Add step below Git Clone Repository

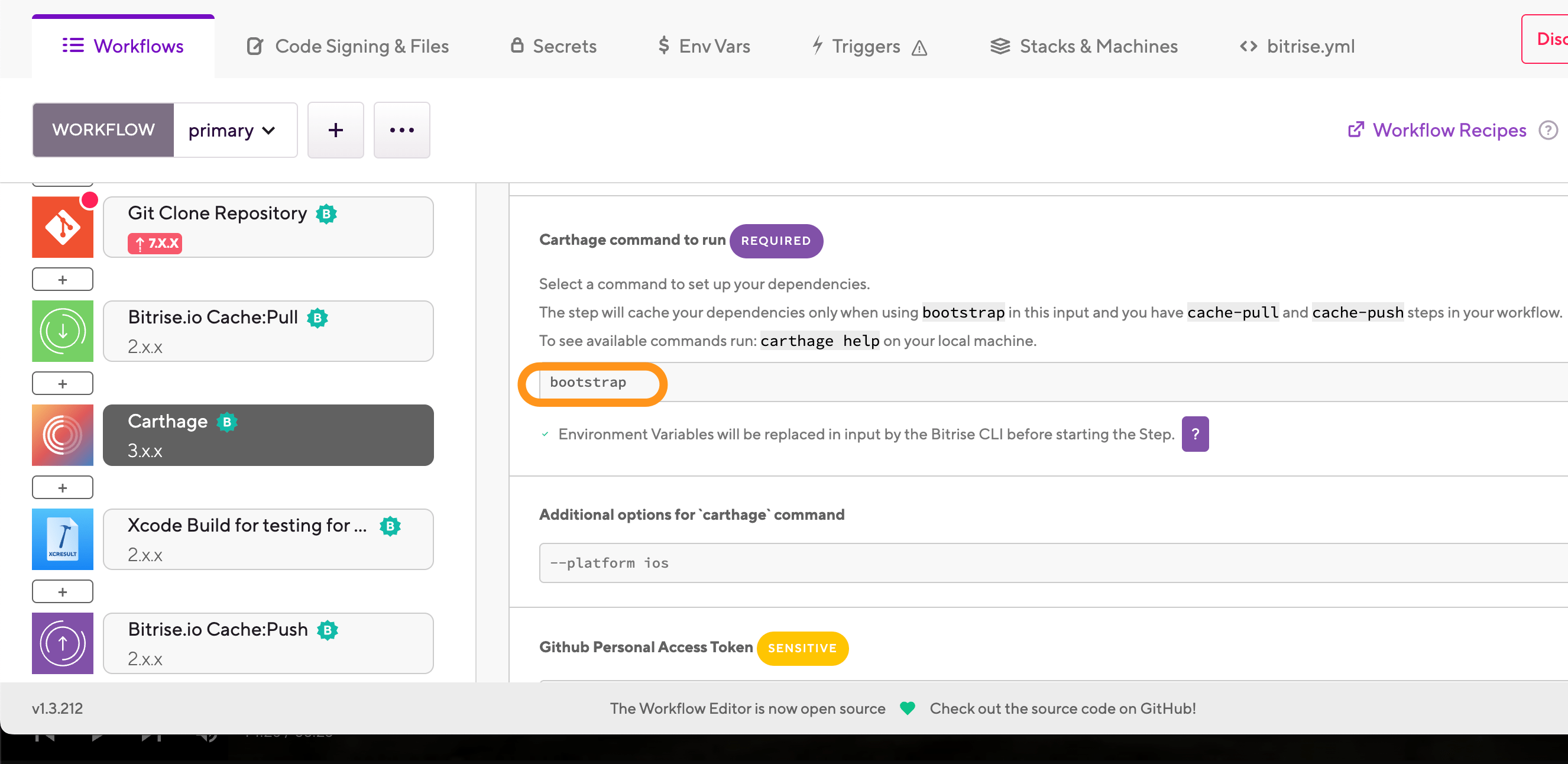tap(63, 280)
